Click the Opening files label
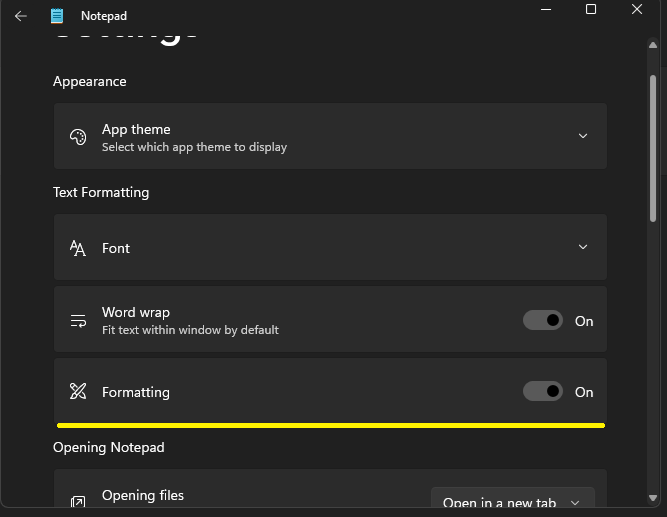Image resolution: width=667 pixels, height=517 pixels. tap(143, 495)
